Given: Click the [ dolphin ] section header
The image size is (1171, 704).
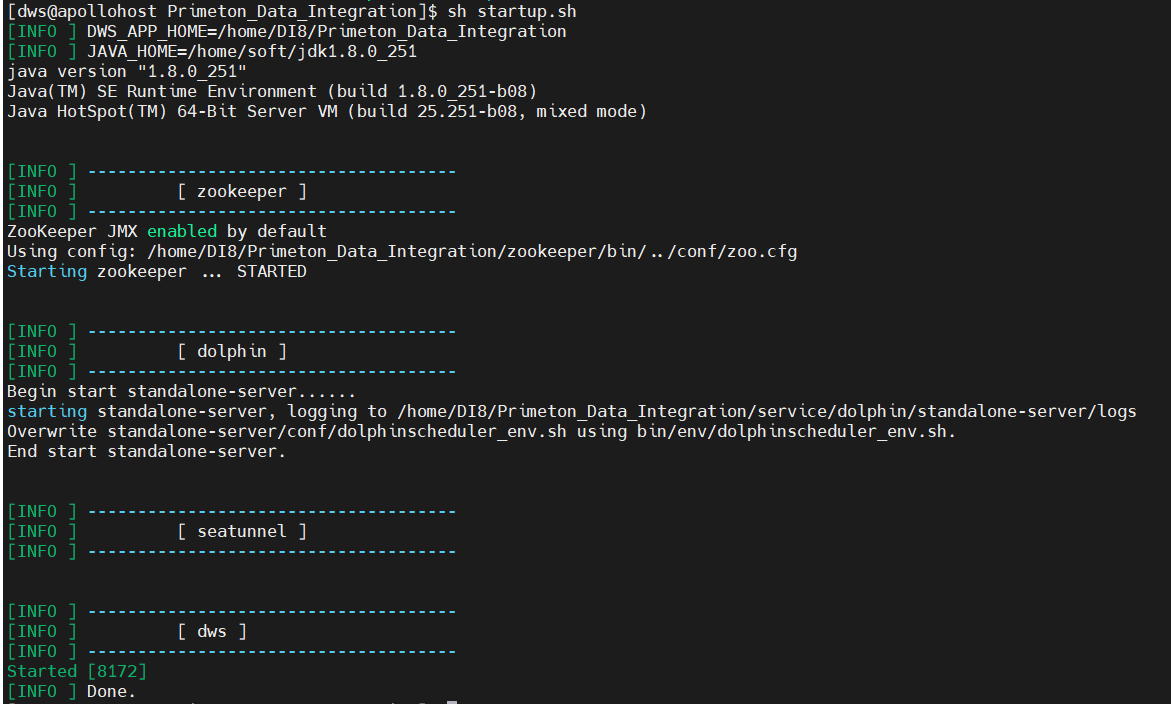Looking at the screenshot, I should [231, 351].
